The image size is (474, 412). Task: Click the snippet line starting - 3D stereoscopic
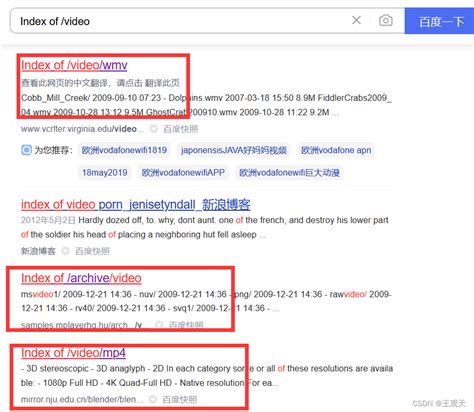pyautogui.click(x=207, y=369)
